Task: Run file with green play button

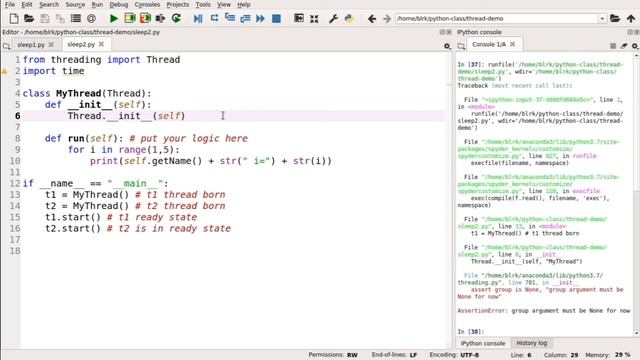Action: pos(114,18)
